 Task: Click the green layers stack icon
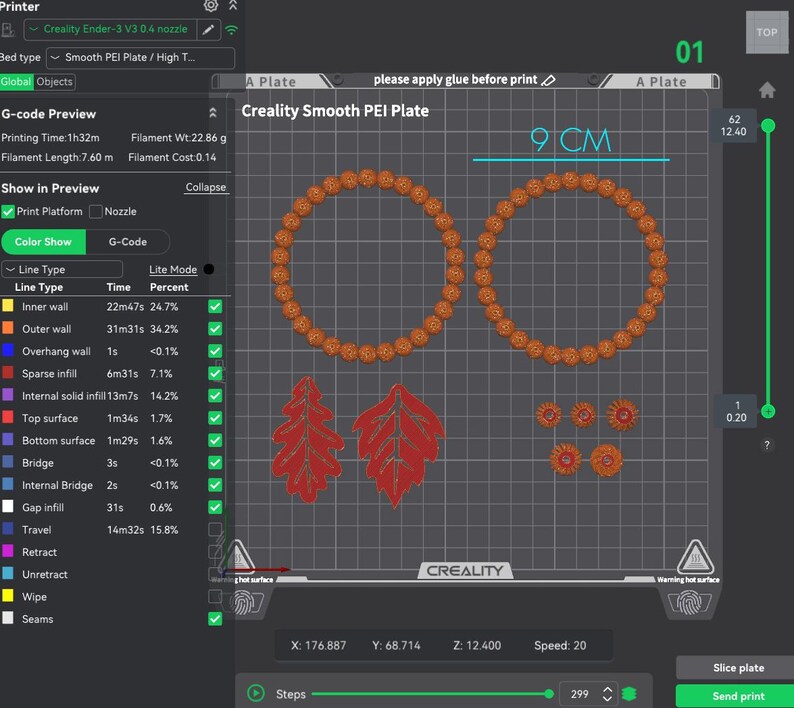click(629, 694)
